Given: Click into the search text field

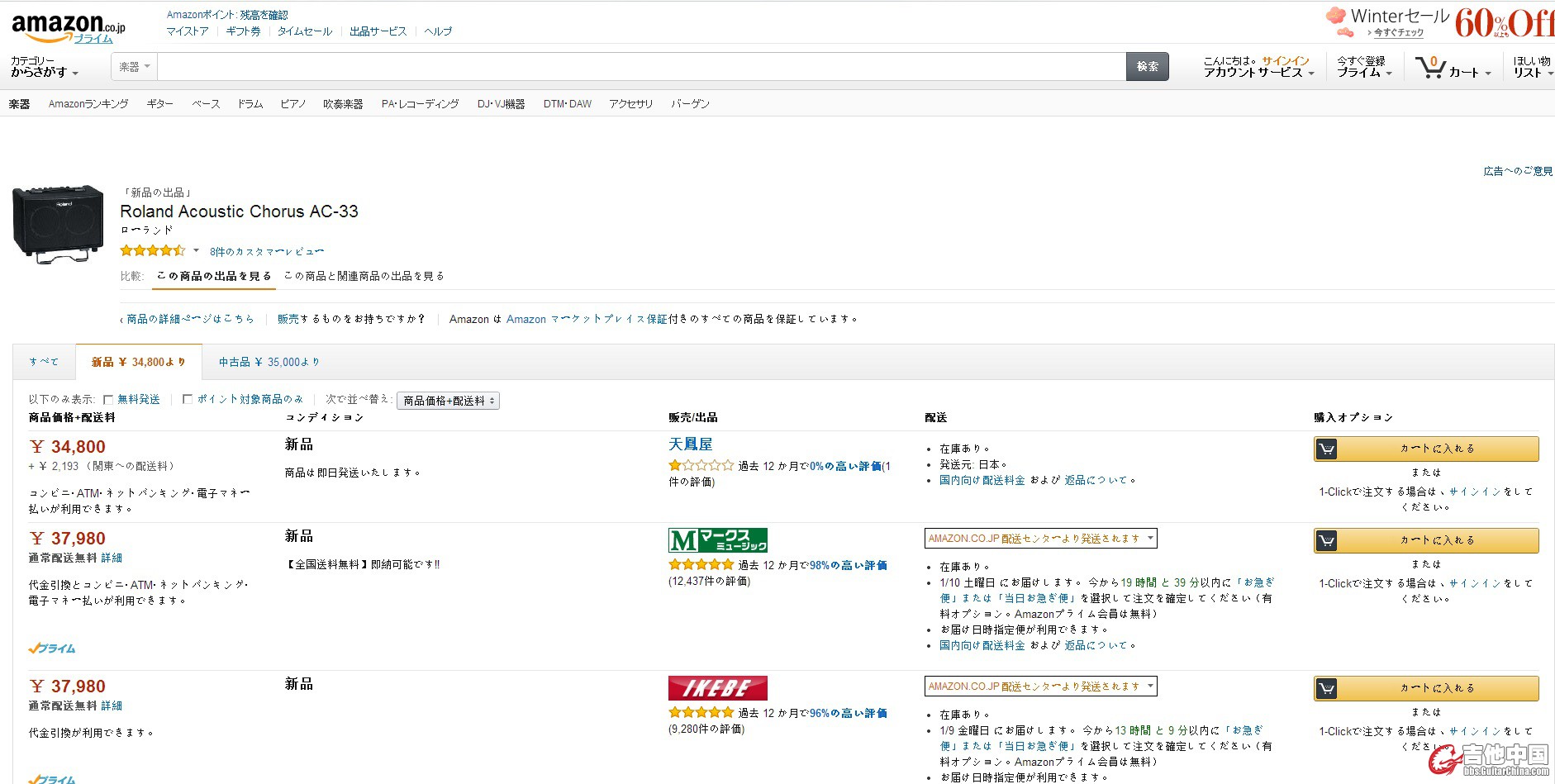Looking at the screenshot, I should point(641,67).
